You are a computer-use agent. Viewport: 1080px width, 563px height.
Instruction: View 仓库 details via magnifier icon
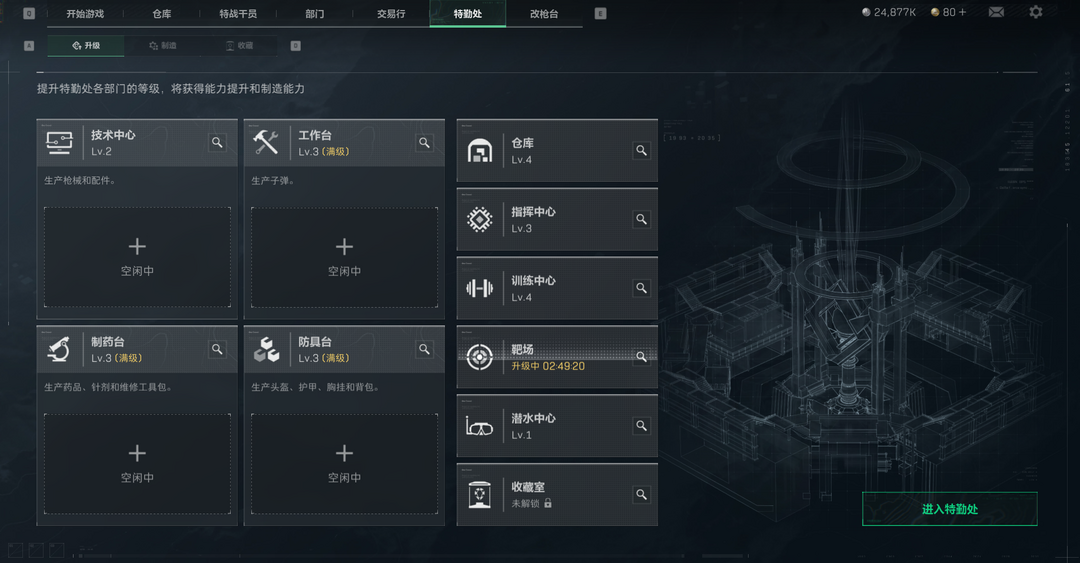click(641, 150)
